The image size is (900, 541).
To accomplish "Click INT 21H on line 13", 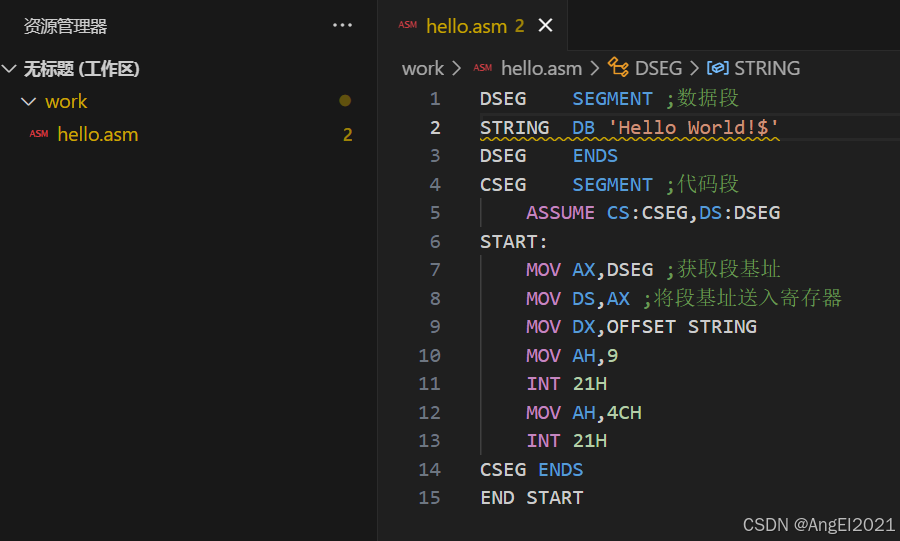I will coord(567,441).
